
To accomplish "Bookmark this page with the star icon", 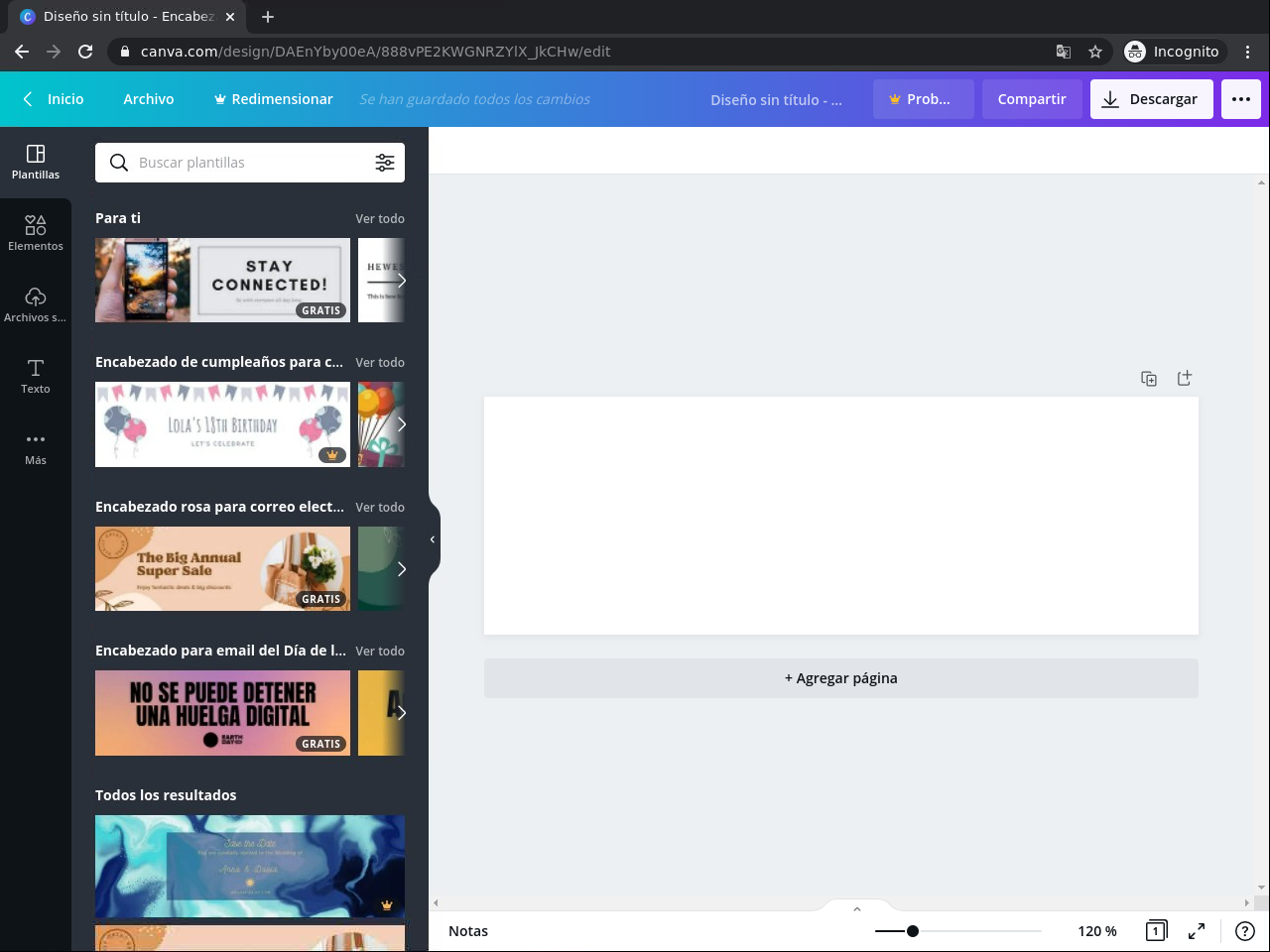I will coord(1095,52).
